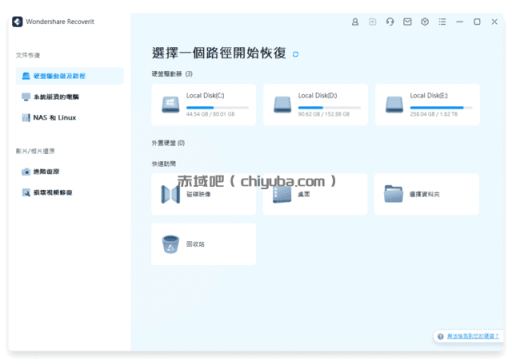This screenshot has width=512, height=364.
Task: Open the select folder quick access card
Action: point(427,194)
